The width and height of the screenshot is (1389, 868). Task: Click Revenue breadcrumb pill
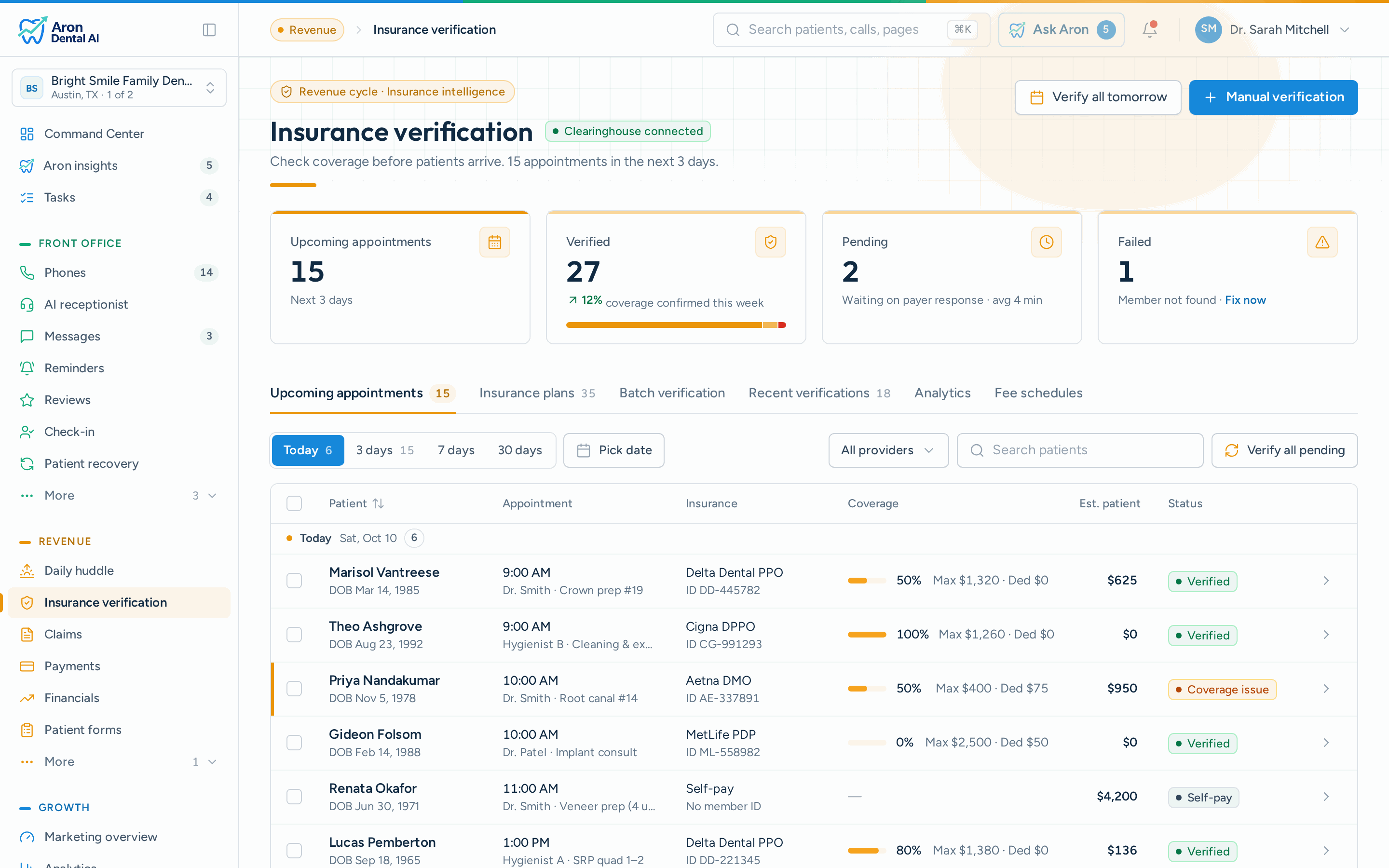(x=307, y=30)
